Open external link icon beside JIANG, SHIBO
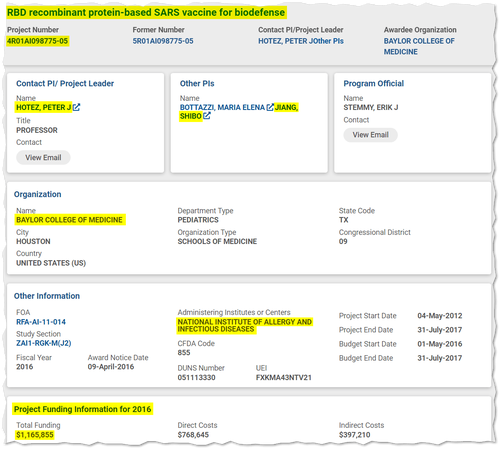The height and width of the screenshot is (449, 500). point(207,116)
